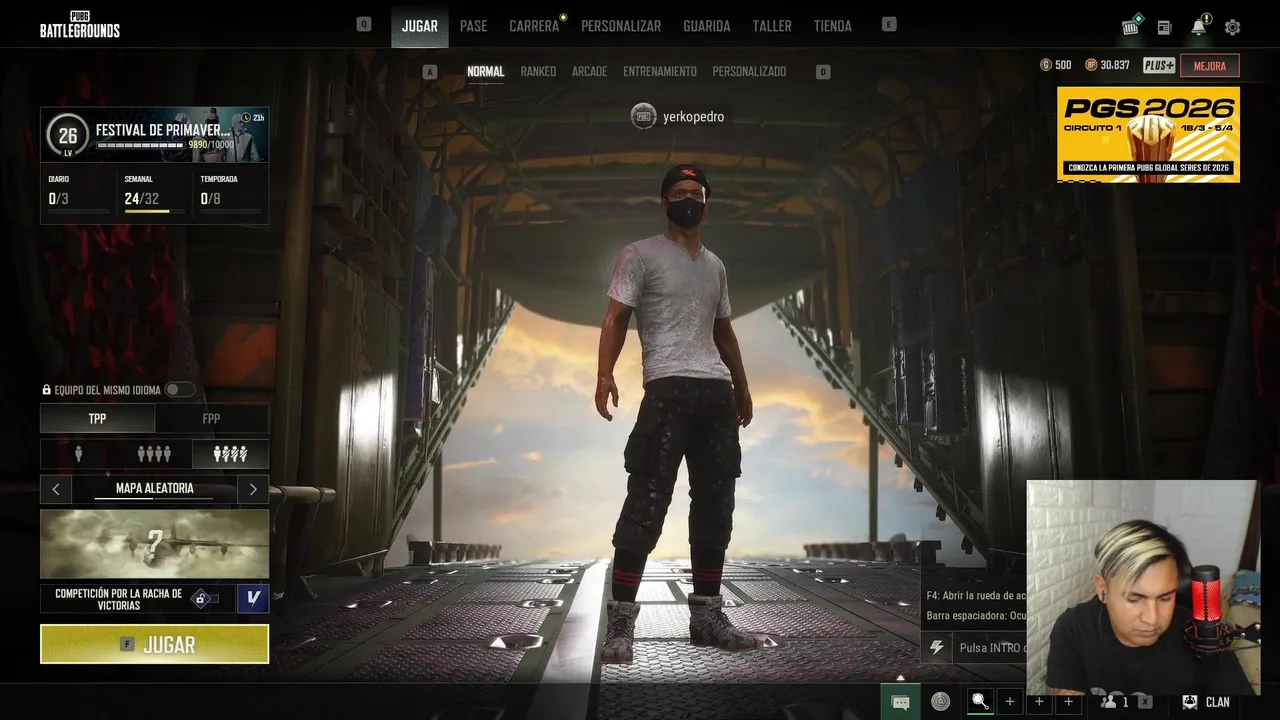Add teammate in first empty plus slot

pos(1010,702)
